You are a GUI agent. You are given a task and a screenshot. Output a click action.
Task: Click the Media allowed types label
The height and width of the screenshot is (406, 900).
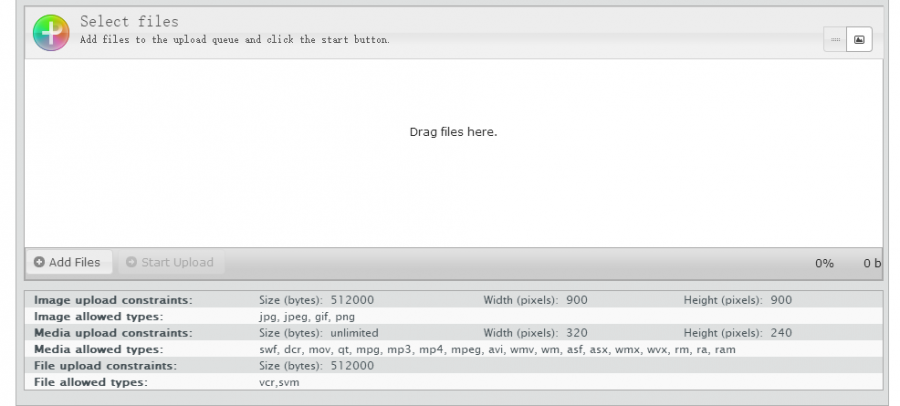tap(99, 350)
